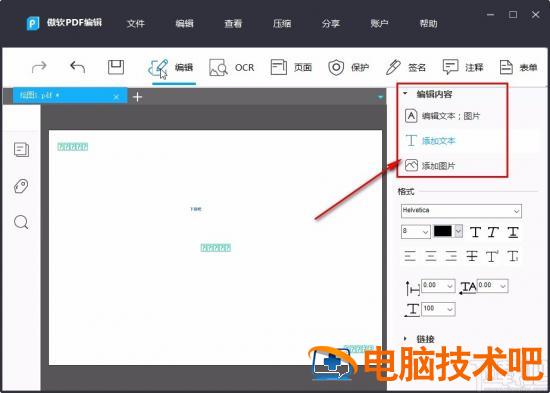
Task: Toggle italic text formatting
Action: point(494,232)
